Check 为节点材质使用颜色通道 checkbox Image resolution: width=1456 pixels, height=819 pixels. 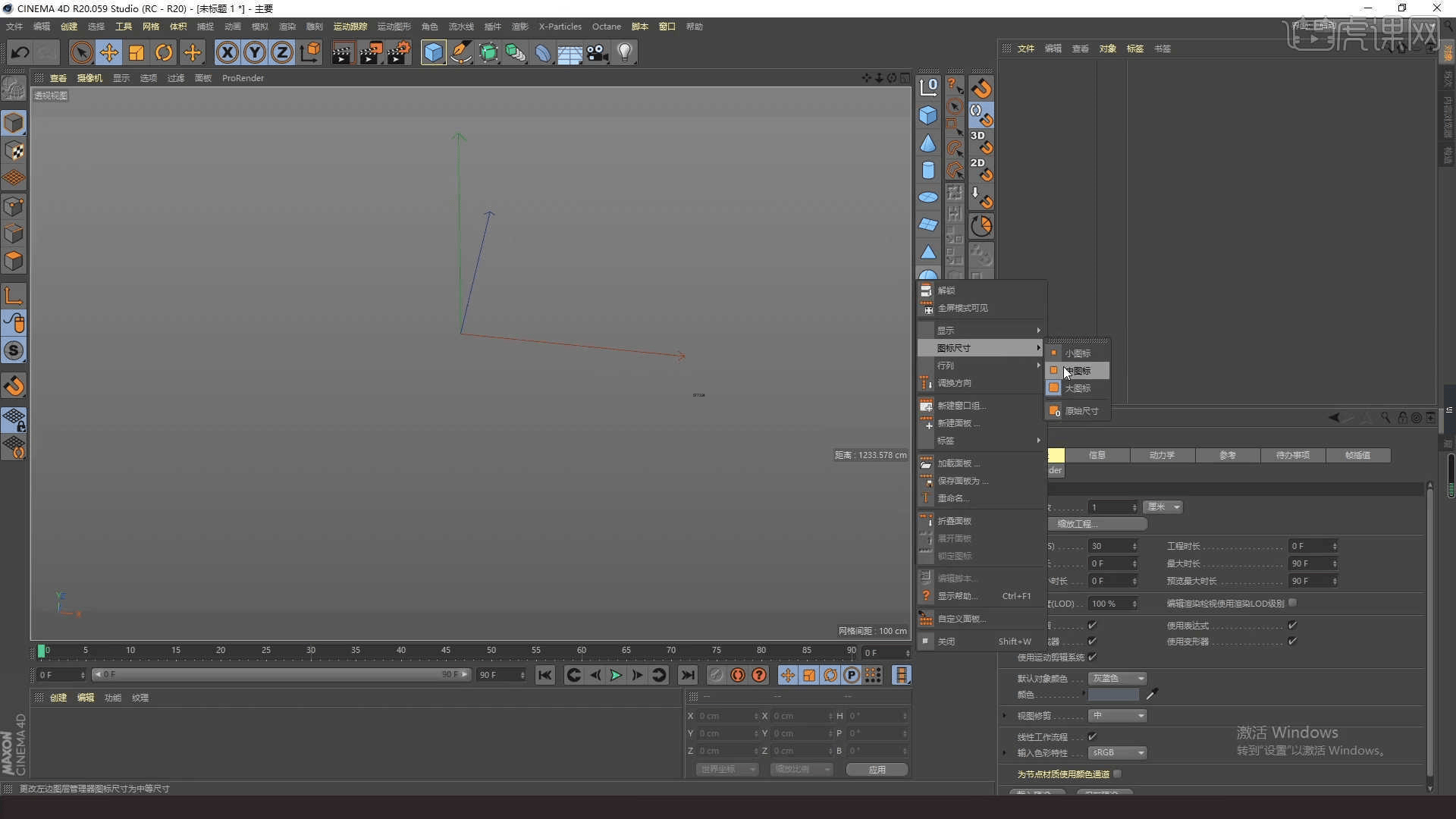point(1117,773)
